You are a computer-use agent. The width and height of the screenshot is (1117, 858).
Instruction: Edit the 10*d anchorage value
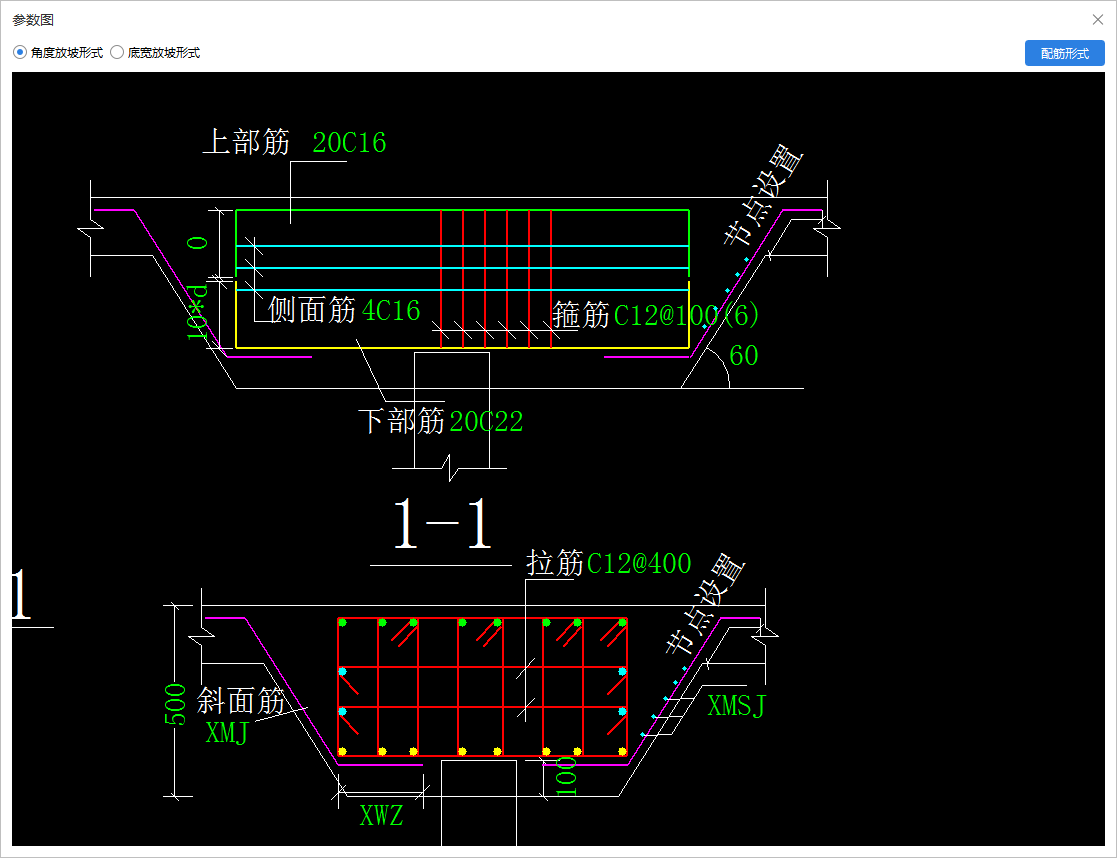coord(197,311)
